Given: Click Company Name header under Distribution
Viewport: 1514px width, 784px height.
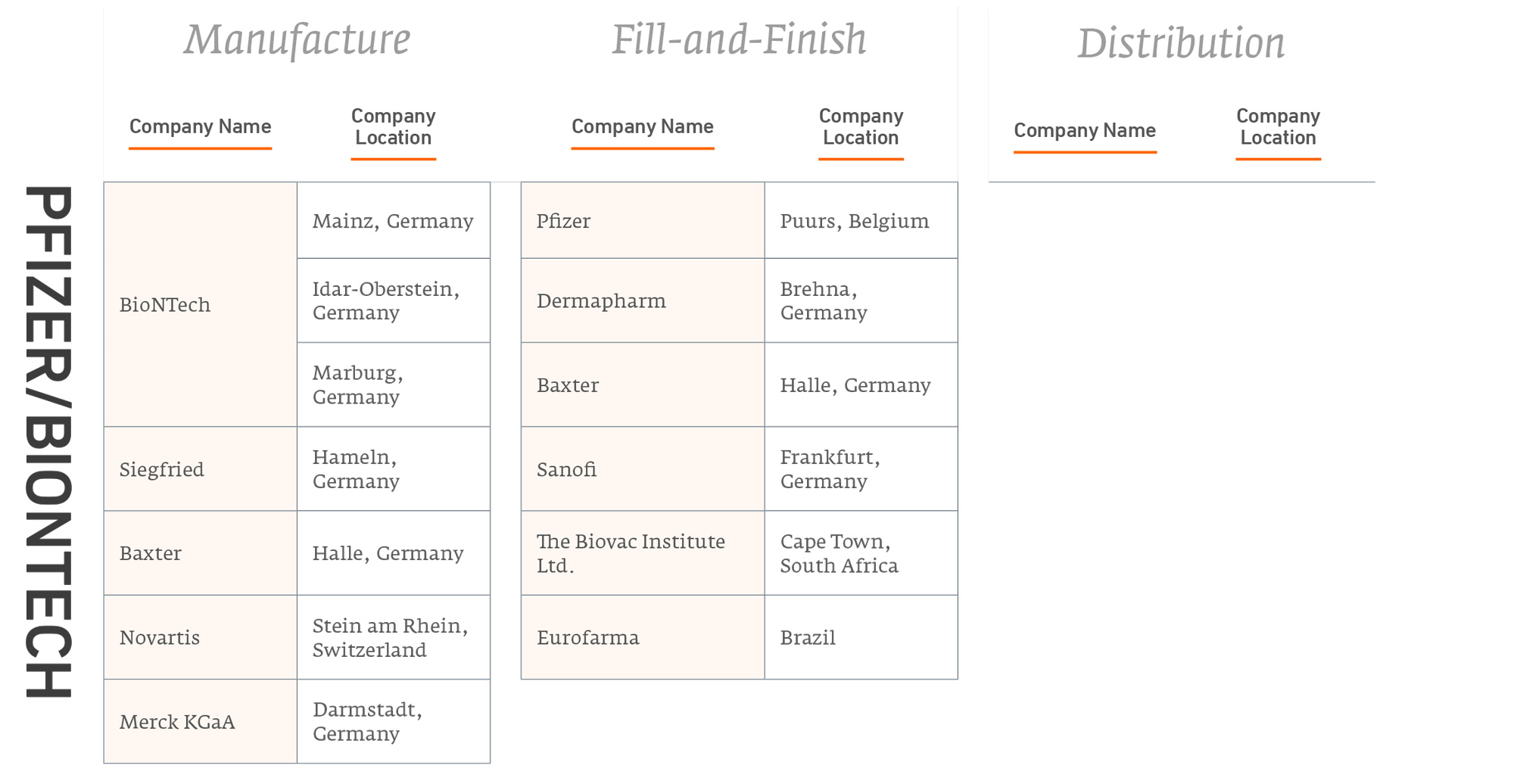Looking at the screenshot, I should 1085,131.
